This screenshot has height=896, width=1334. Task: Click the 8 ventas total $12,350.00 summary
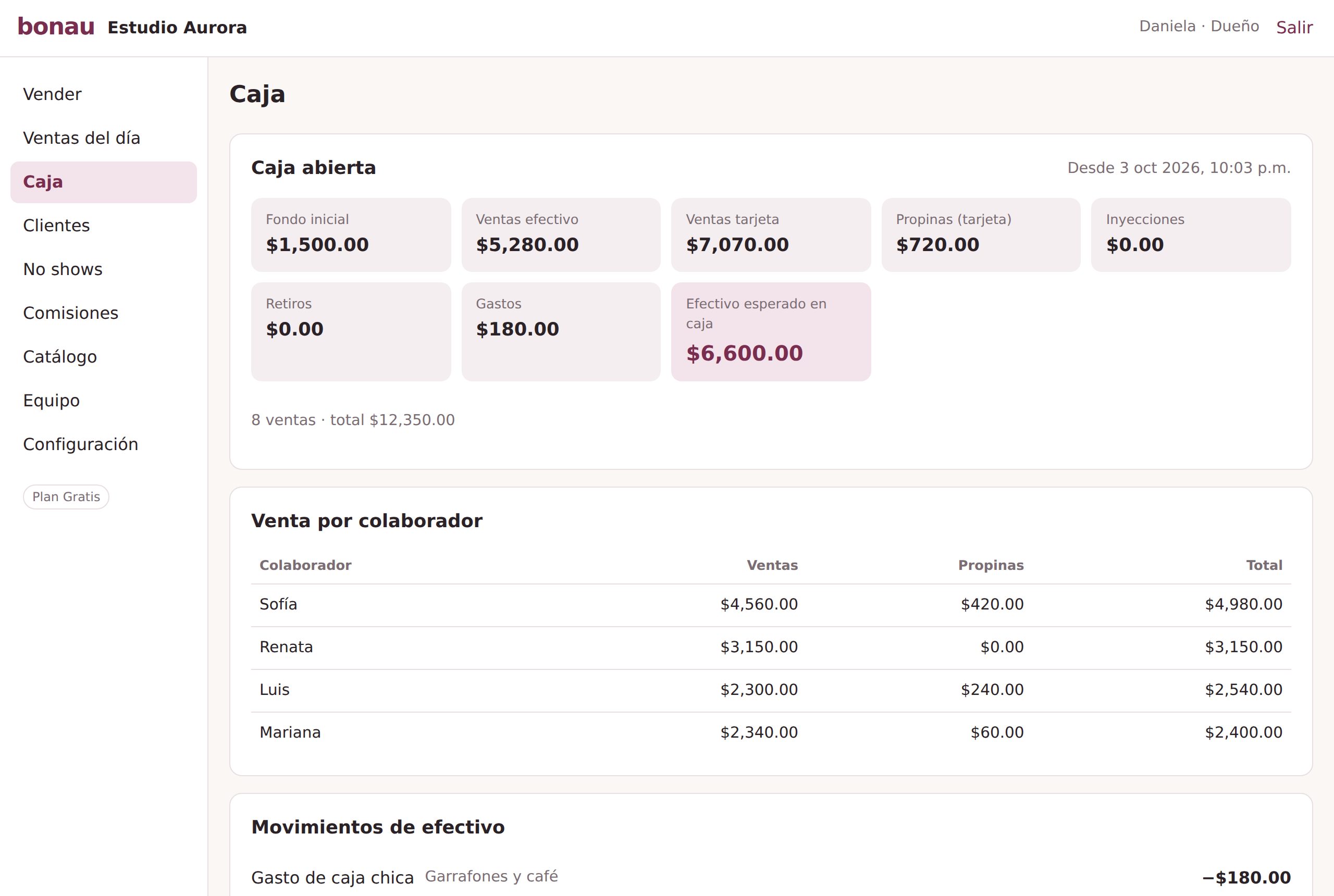pos(353,420)
